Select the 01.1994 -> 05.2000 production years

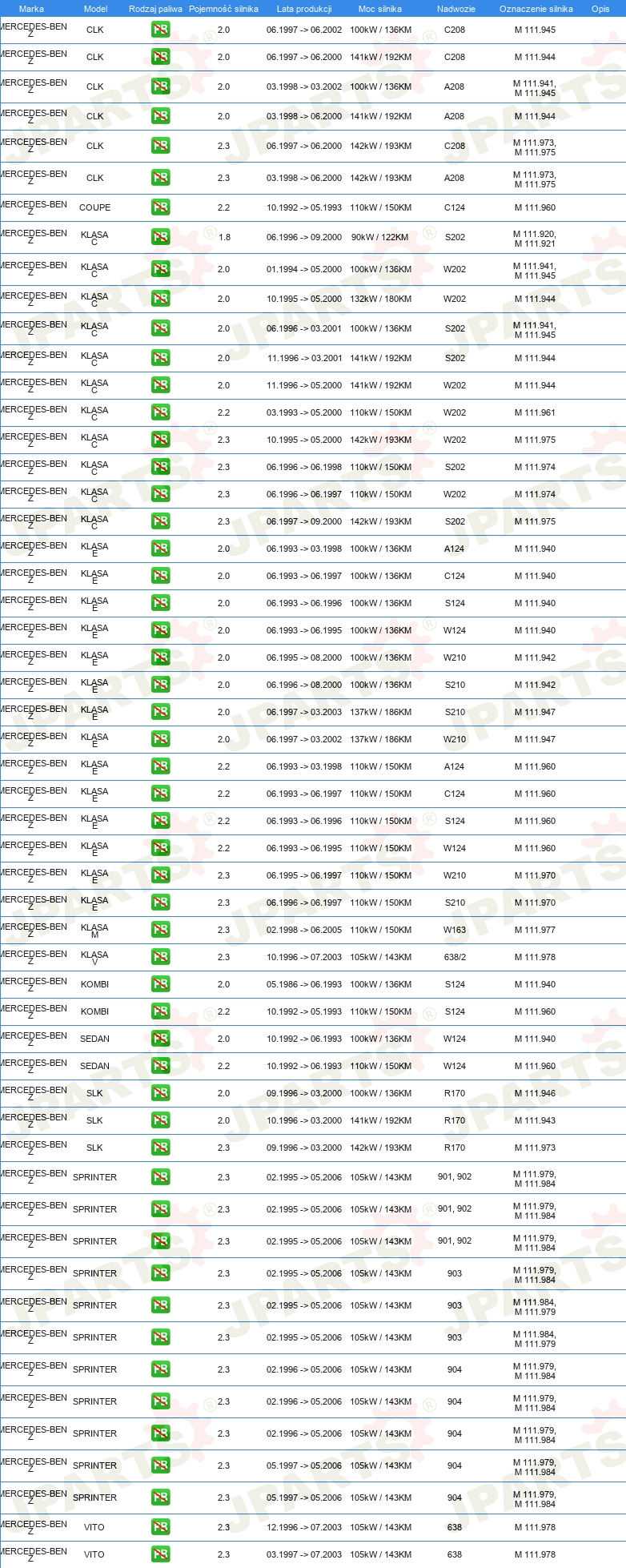304,269
